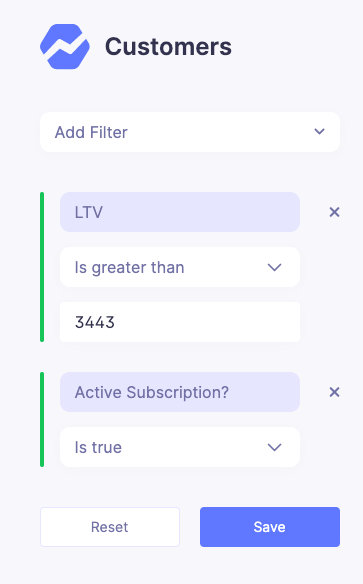
Task: Delete the Active Subscription? filter via X
Action: 334,392
